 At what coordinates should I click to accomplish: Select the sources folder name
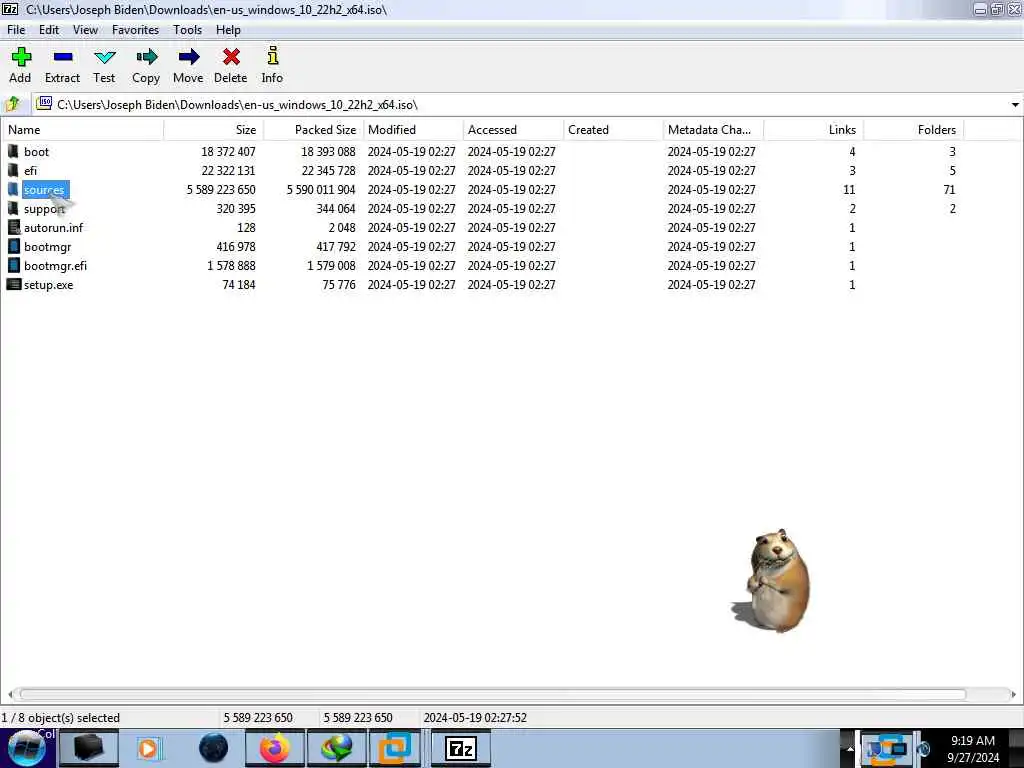(x=44, y=189)
